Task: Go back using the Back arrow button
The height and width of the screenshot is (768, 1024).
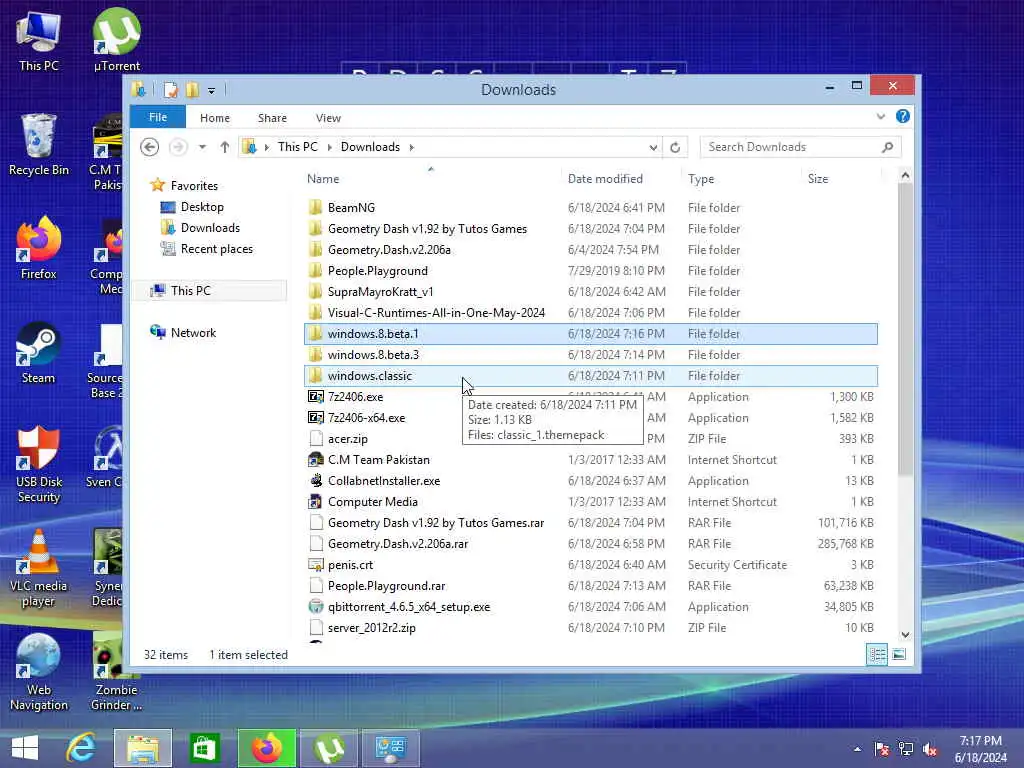Action: pyautogui.click(x=150, y=147)
